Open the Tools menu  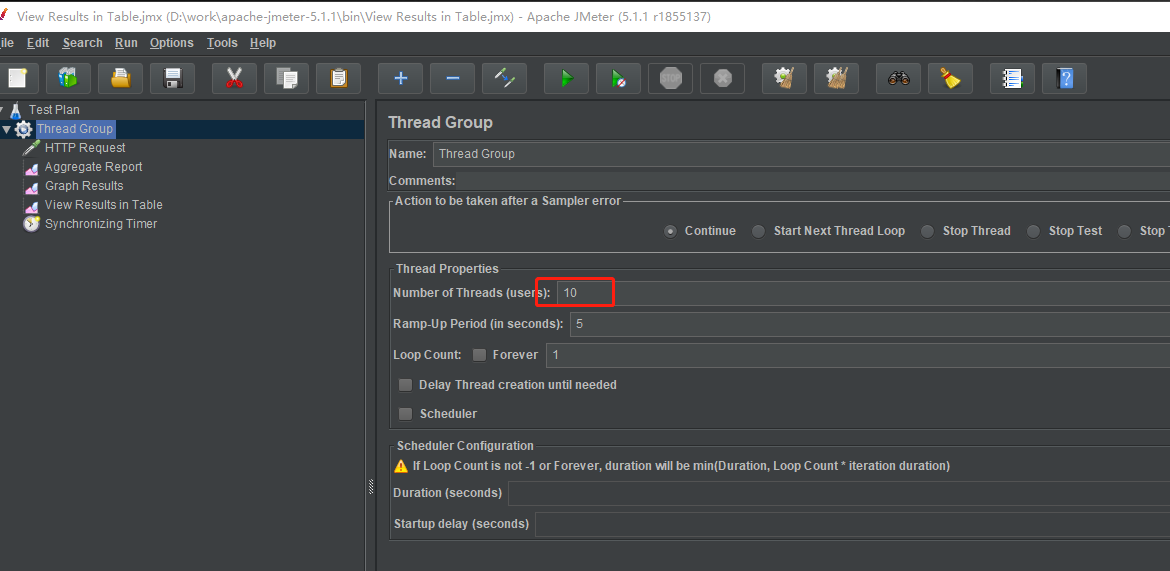pyautogui.click(x=222, y=43)
